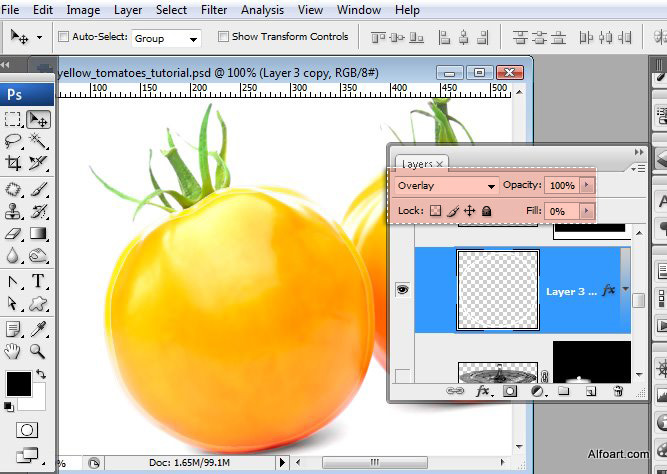Open the Analysis menu
Image resolution: width=667 pixels, height=474 pixels.
(262, 10)
